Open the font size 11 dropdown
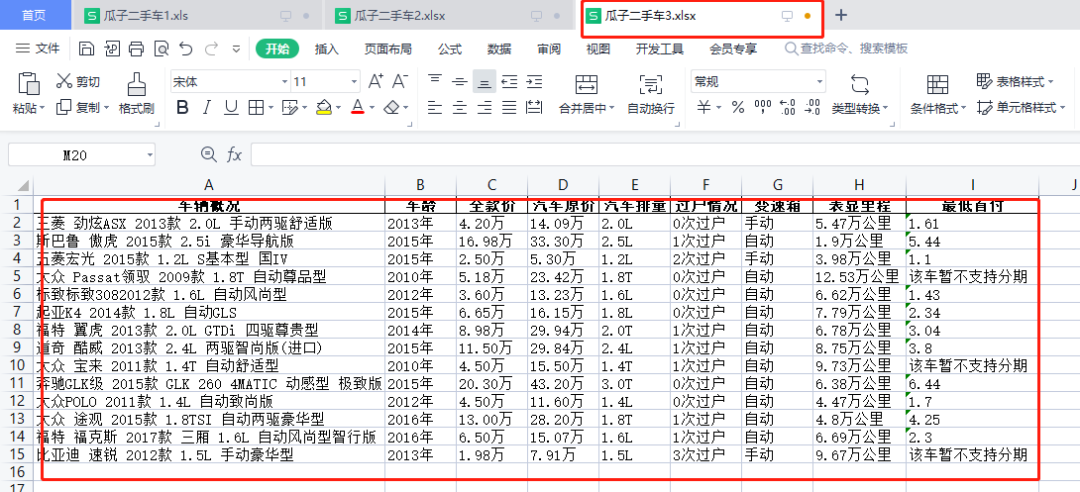Image resolution: width=1080 pixels, height=492 pixels. tap(354, 82)
